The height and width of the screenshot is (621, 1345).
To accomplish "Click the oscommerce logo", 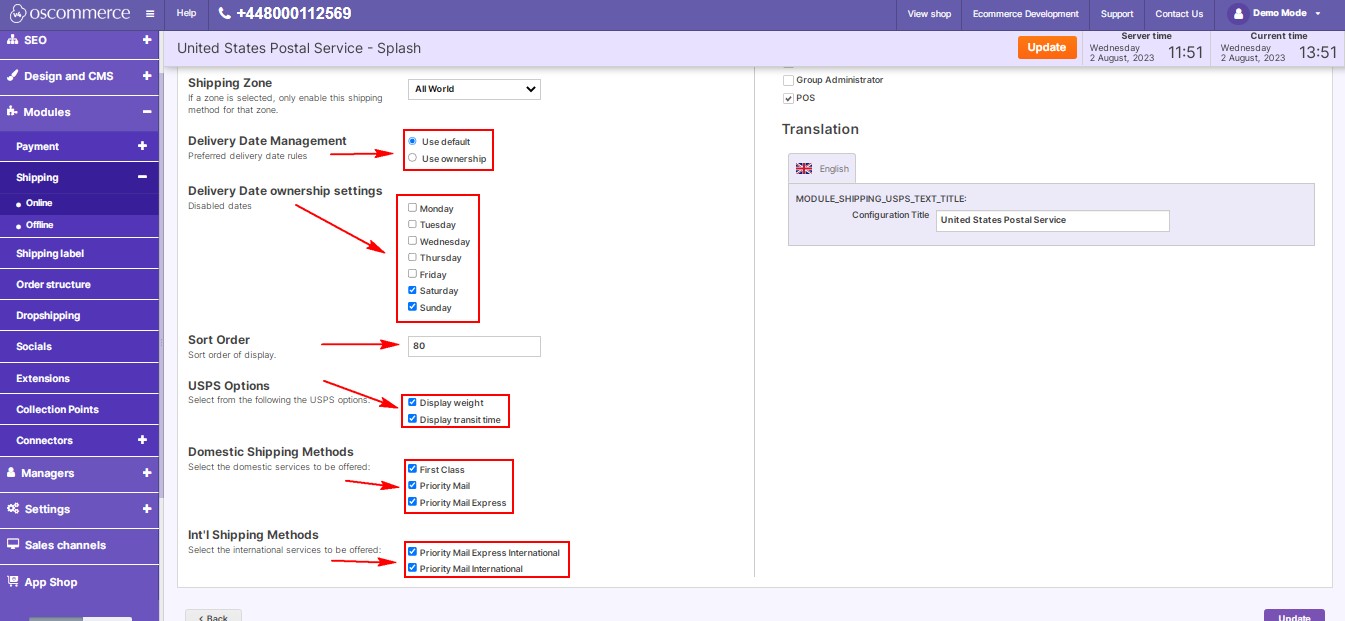I will click(x=70, y=14).
